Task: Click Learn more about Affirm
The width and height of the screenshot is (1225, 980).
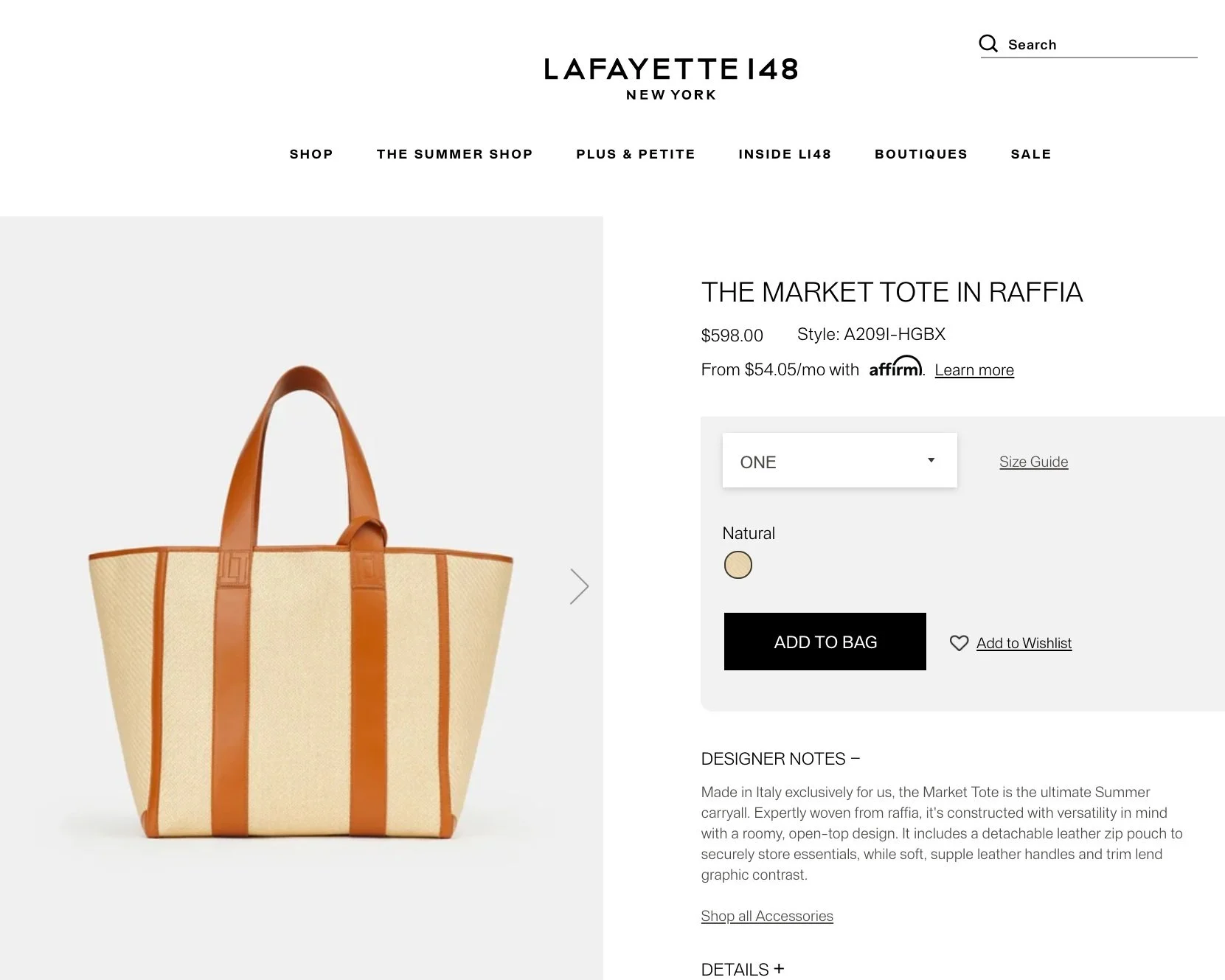Action: (974, 370)
